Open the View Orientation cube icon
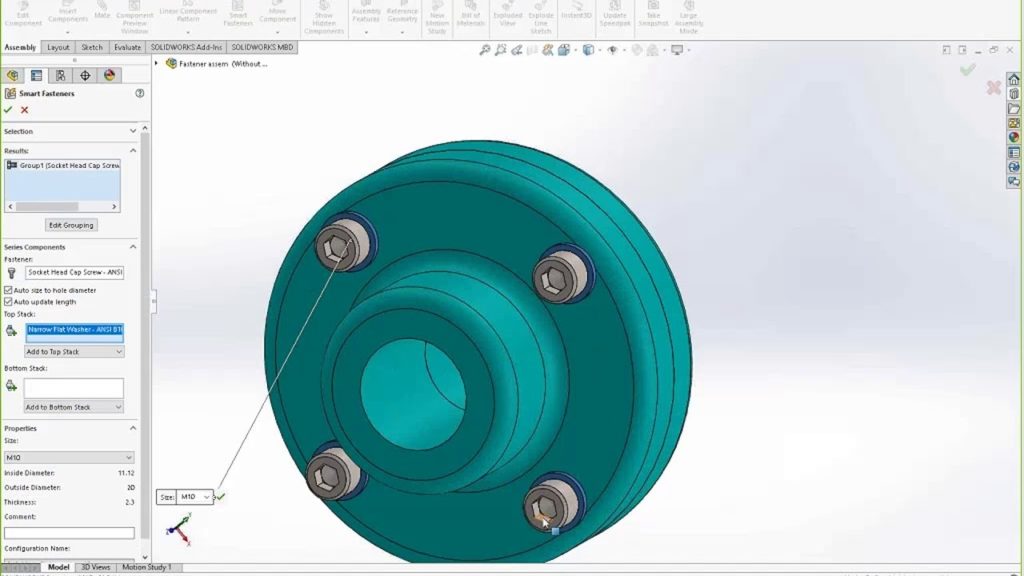Screen dimensions: 1024x576 click(564, 50)
